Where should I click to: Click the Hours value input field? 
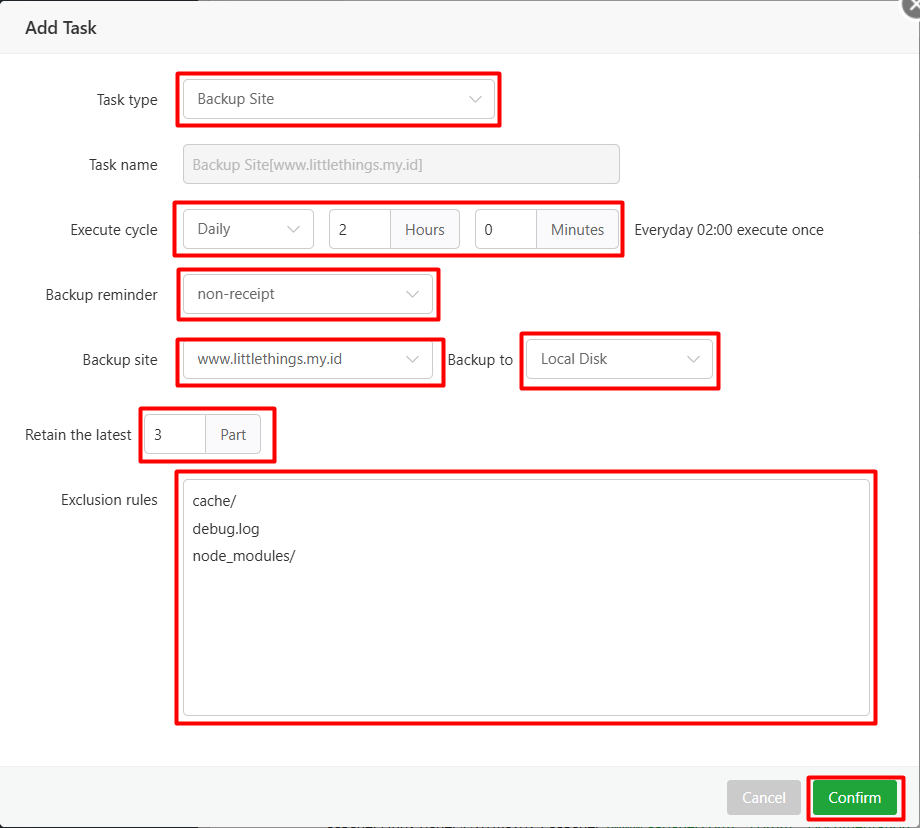tap(360, 229)
